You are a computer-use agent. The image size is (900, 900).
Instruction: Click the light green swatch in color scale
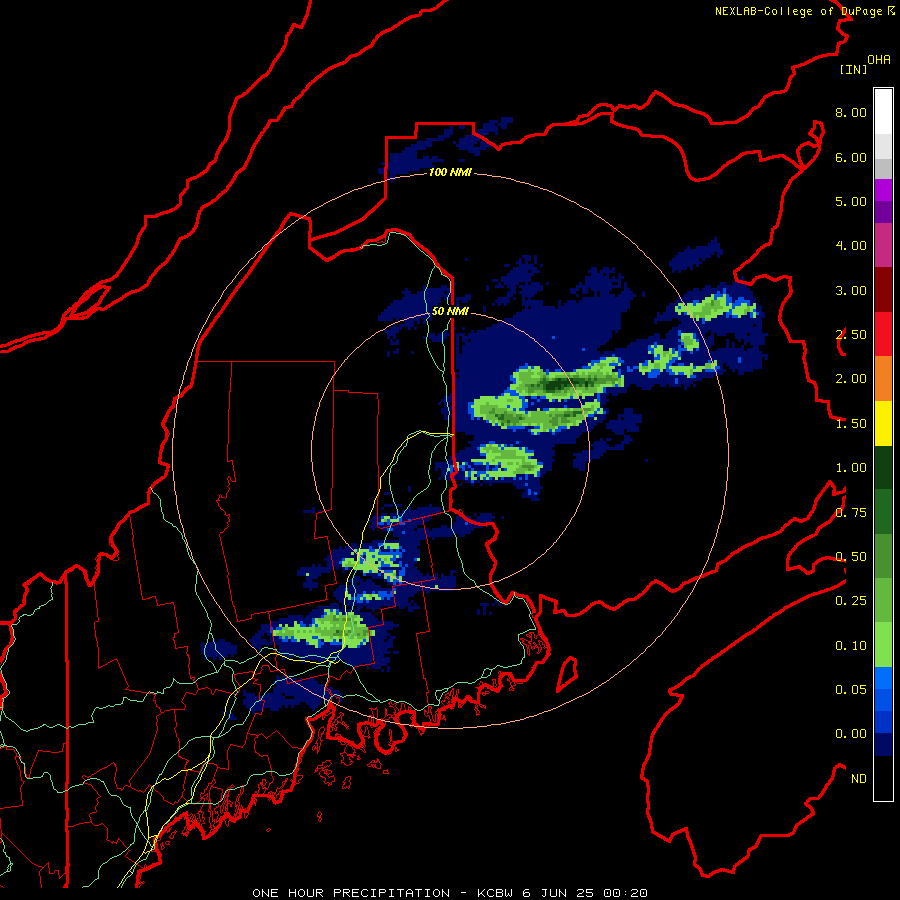pos(883,645)
